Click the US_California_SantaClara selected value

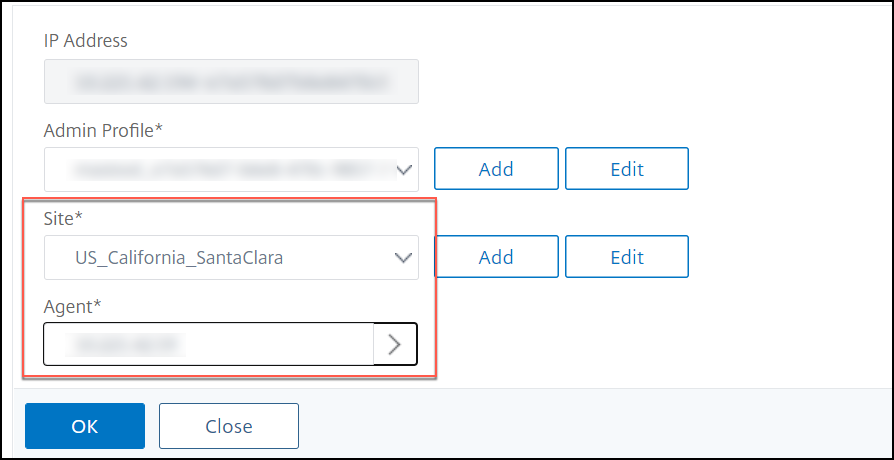coord(179,258)
